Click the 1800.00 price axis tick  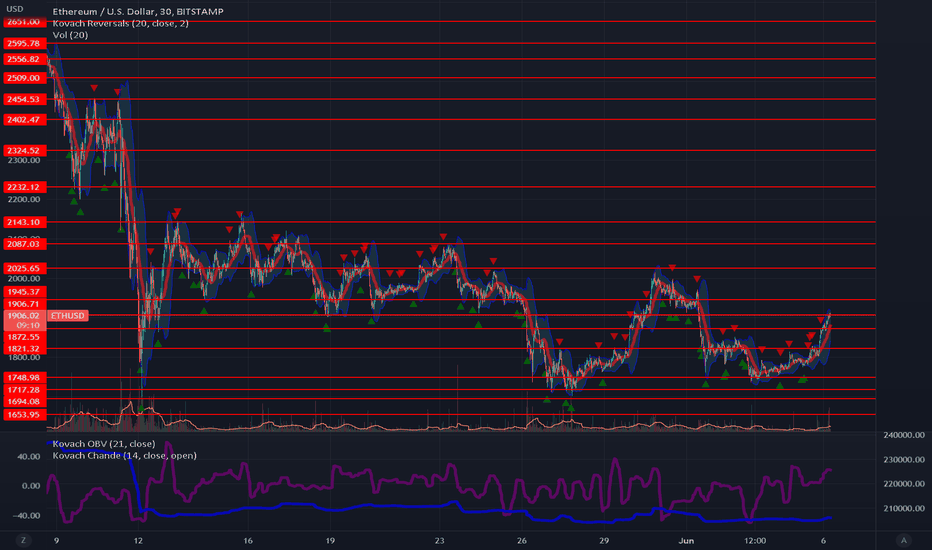[x=24, y=357]
